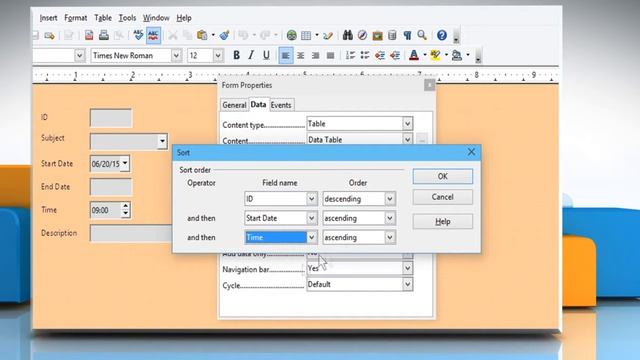Open the Show Draw Functions icon

click(328, 36)
